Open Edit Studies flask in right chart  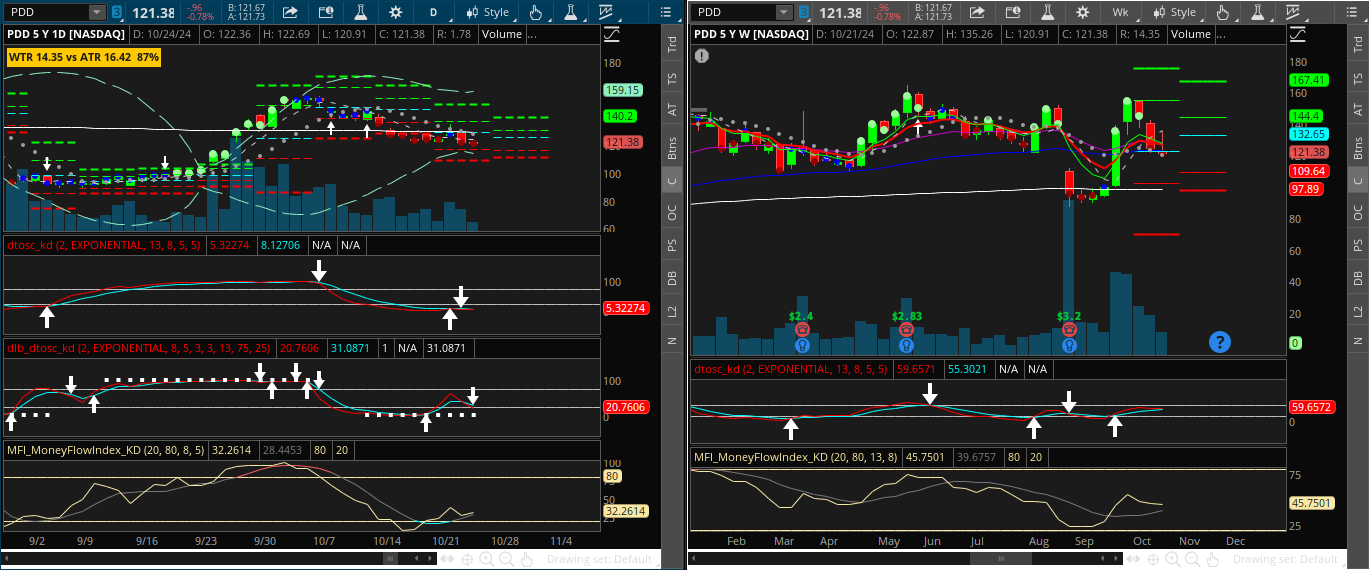(x=1049, y=13)
